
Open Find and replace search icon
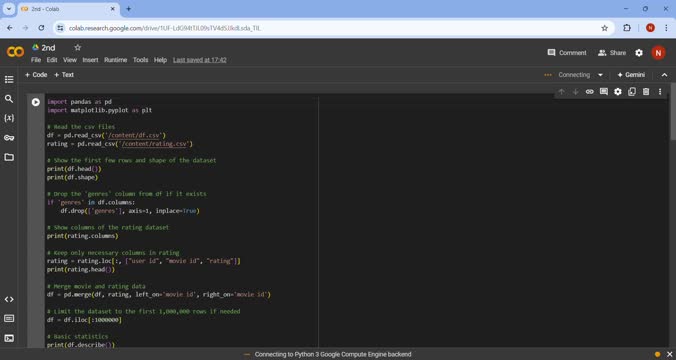click(x=9, y=99)
